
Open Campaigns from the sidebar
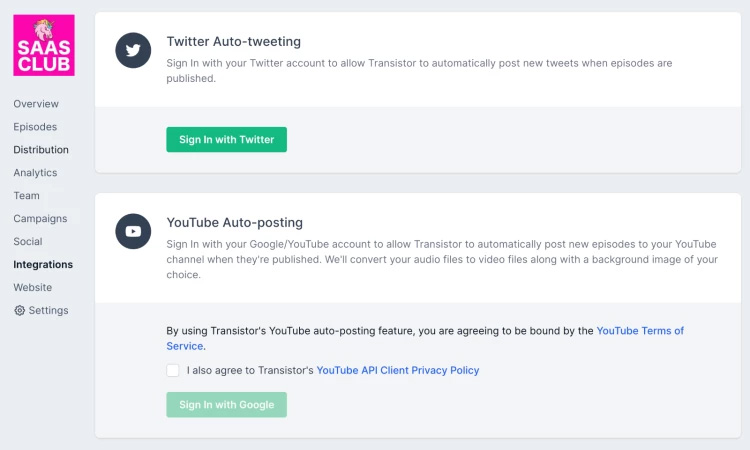coord(40,219)
